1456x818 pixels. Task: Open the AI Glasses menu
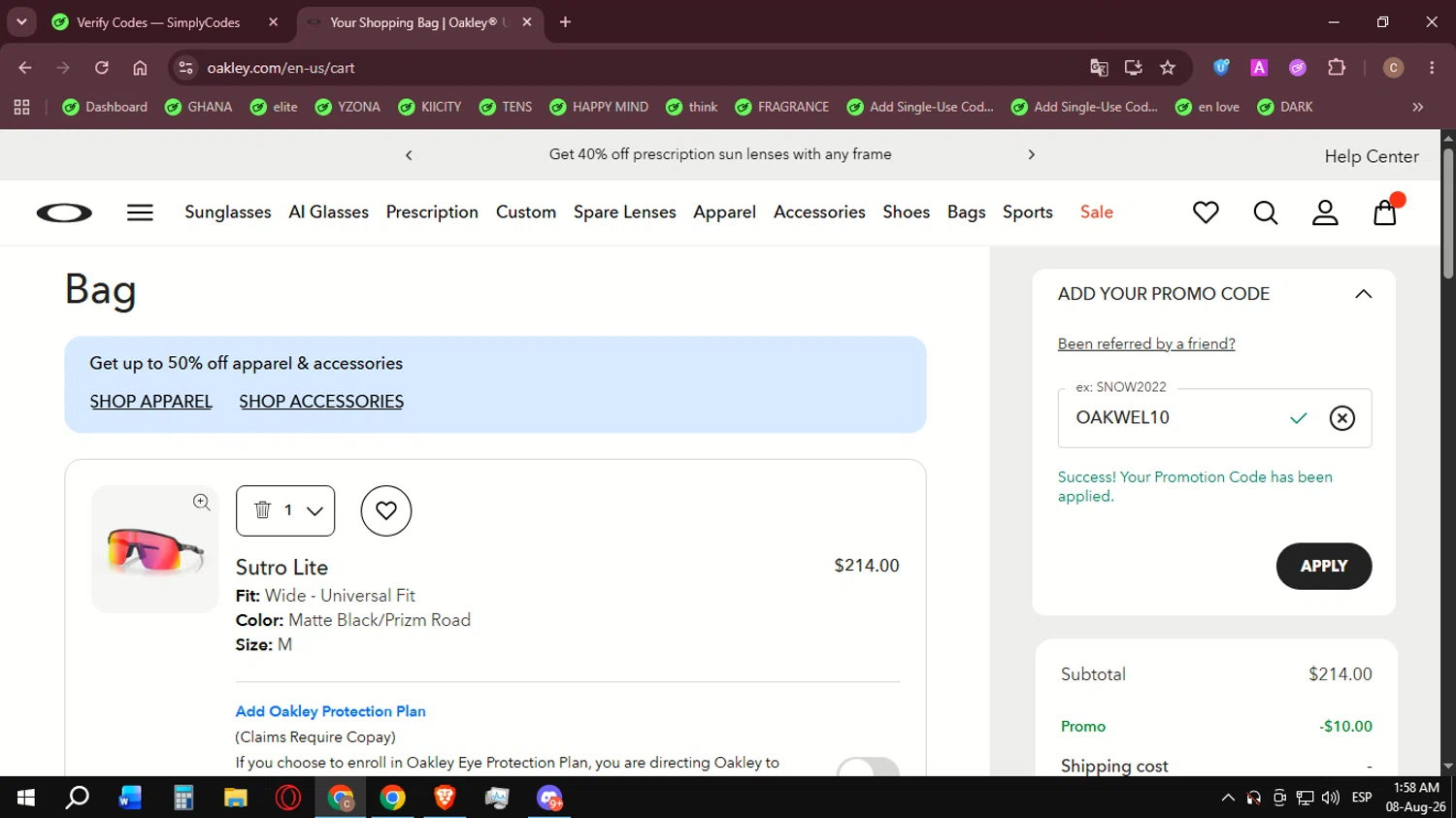click(329, 212)
